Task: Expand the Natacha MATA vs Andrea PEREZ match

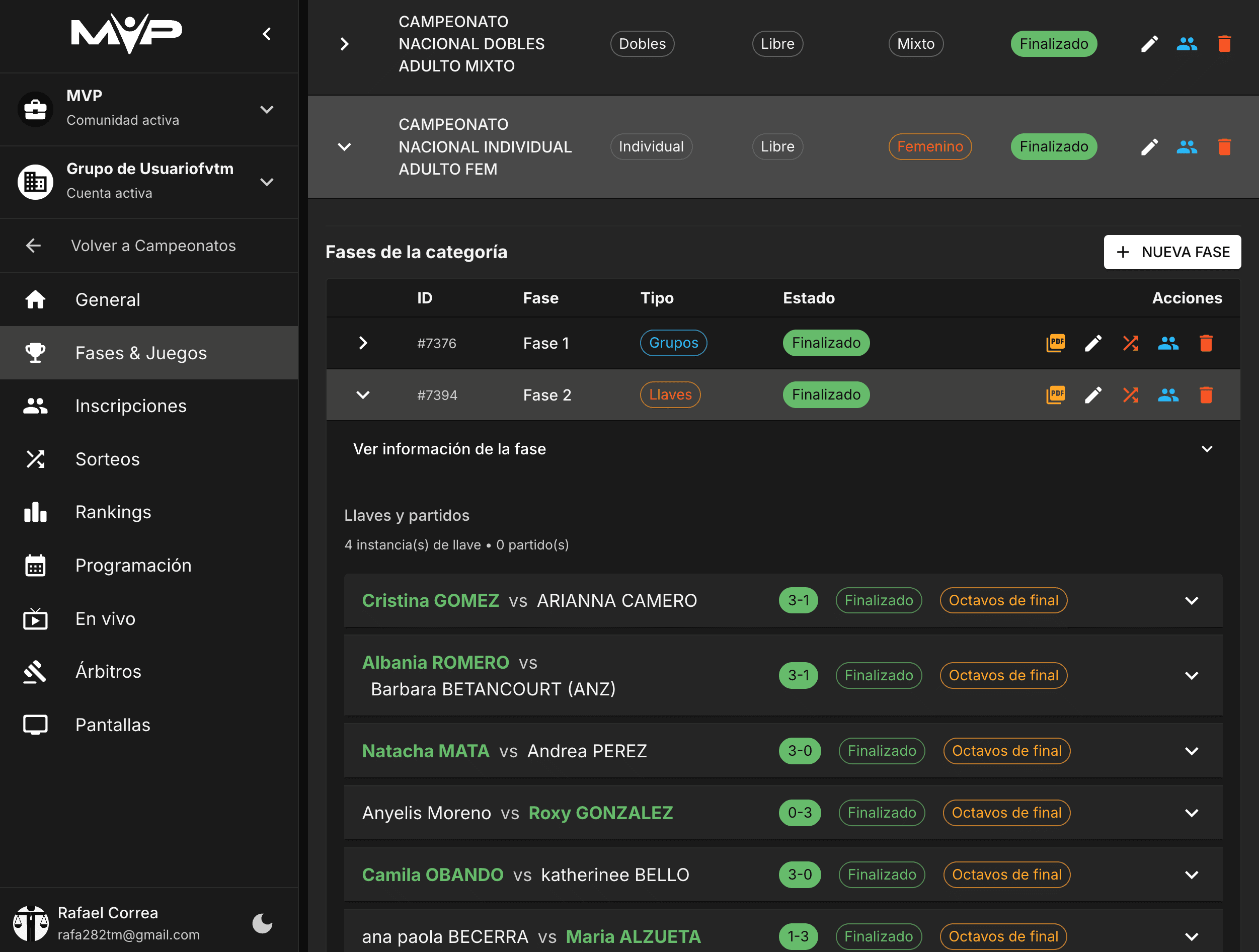Action: [1192, 751]
